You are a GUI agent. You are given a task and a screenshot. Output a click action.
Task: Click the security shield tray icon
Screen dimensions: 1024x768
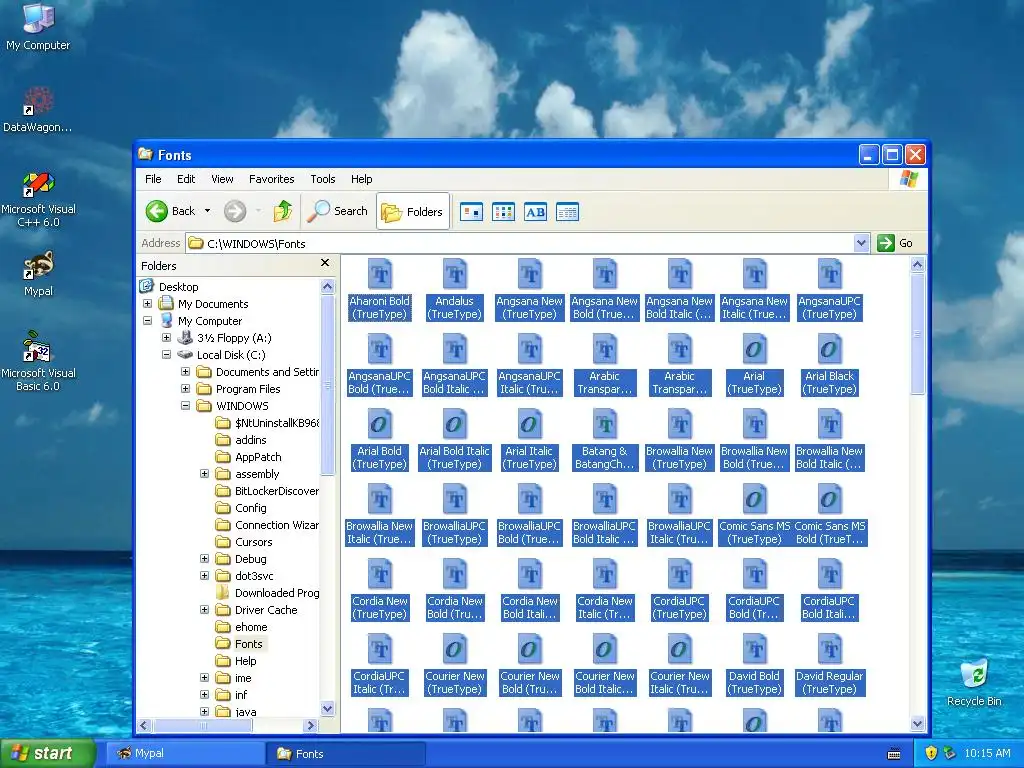931,753
